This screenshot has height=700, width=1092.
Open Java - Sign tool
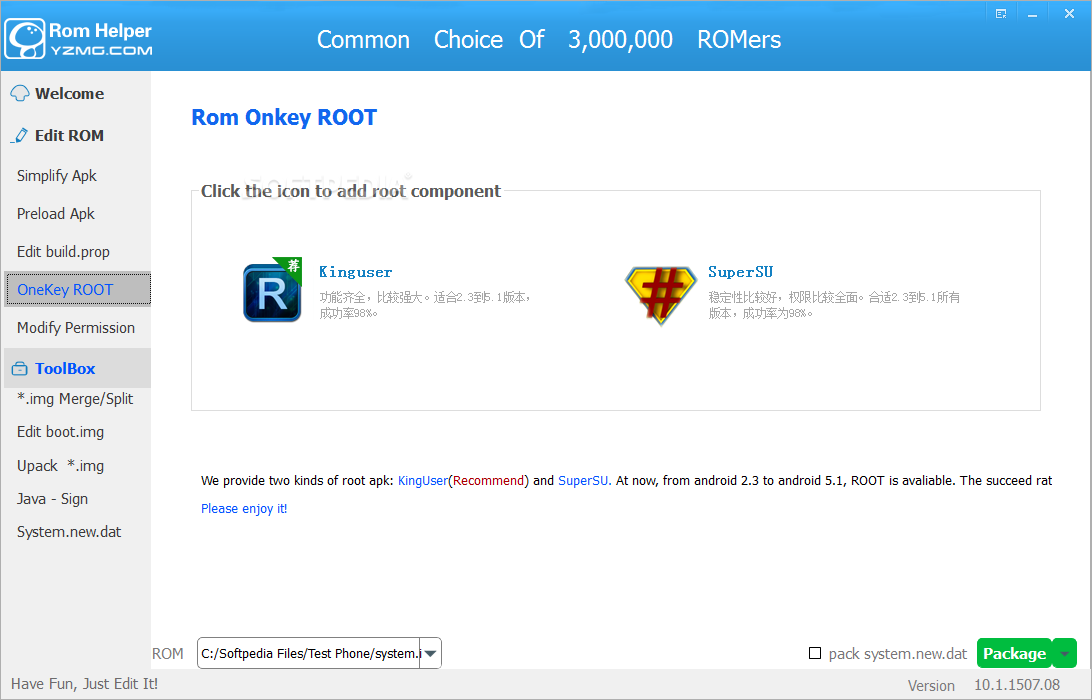(x=52, y=499)
